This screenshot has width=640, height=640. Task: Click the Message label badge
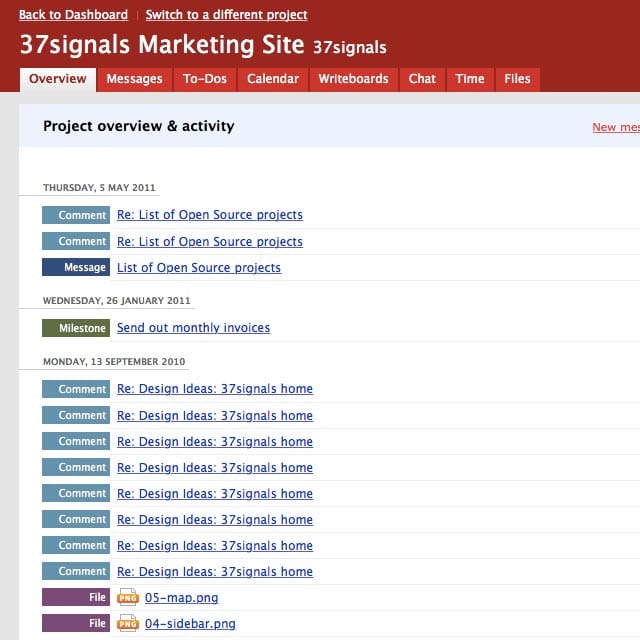[76, 268]
